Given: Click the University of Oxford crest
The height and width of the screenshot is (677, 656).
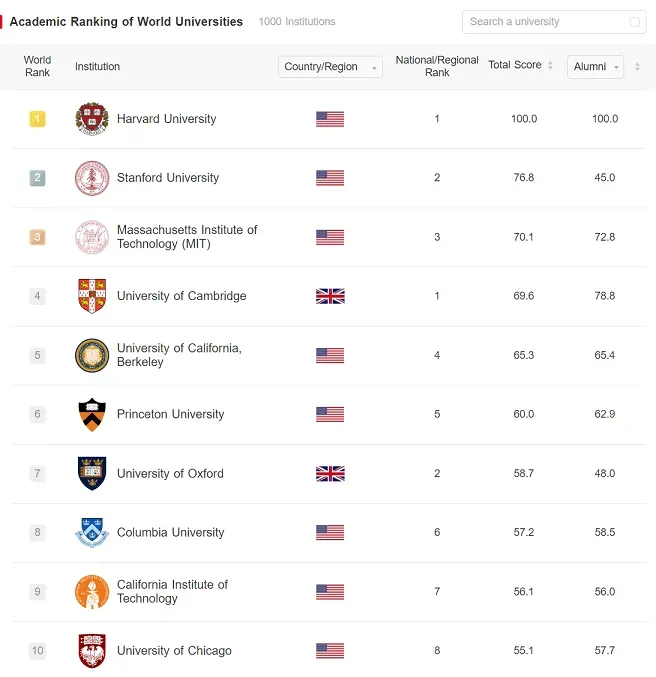Looking at the screenshot, I should pos(92,473).
